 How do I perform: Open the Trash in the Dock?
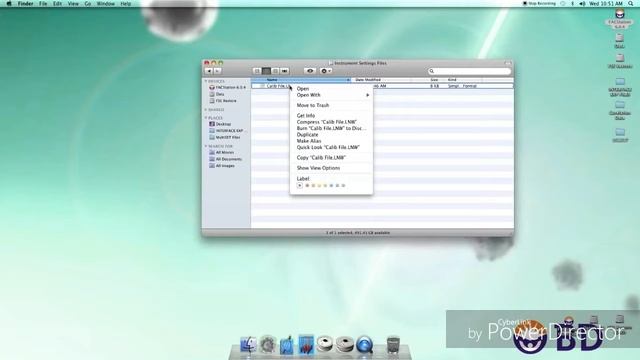[393, 345]
